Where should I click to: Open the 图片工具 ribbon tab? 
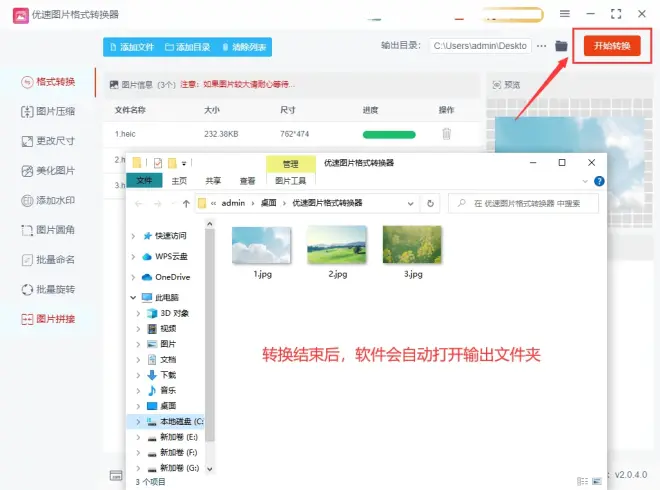coord(290,181)
